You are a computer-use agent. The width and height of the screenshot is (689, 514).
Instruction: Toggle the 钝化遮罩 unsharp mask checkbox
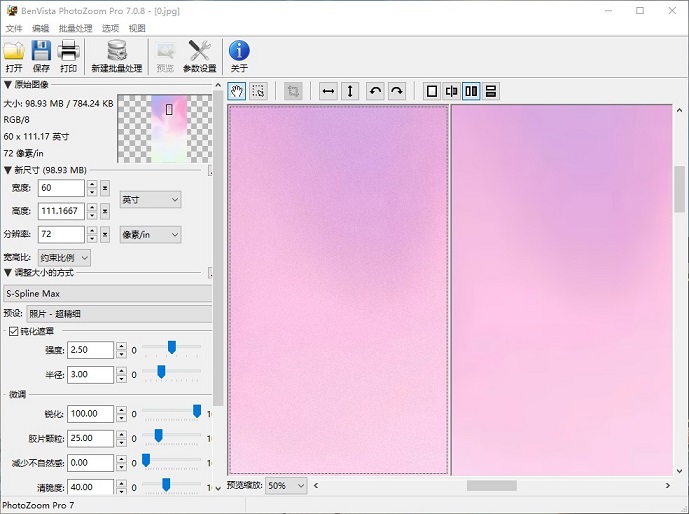[x=13, y=331]
